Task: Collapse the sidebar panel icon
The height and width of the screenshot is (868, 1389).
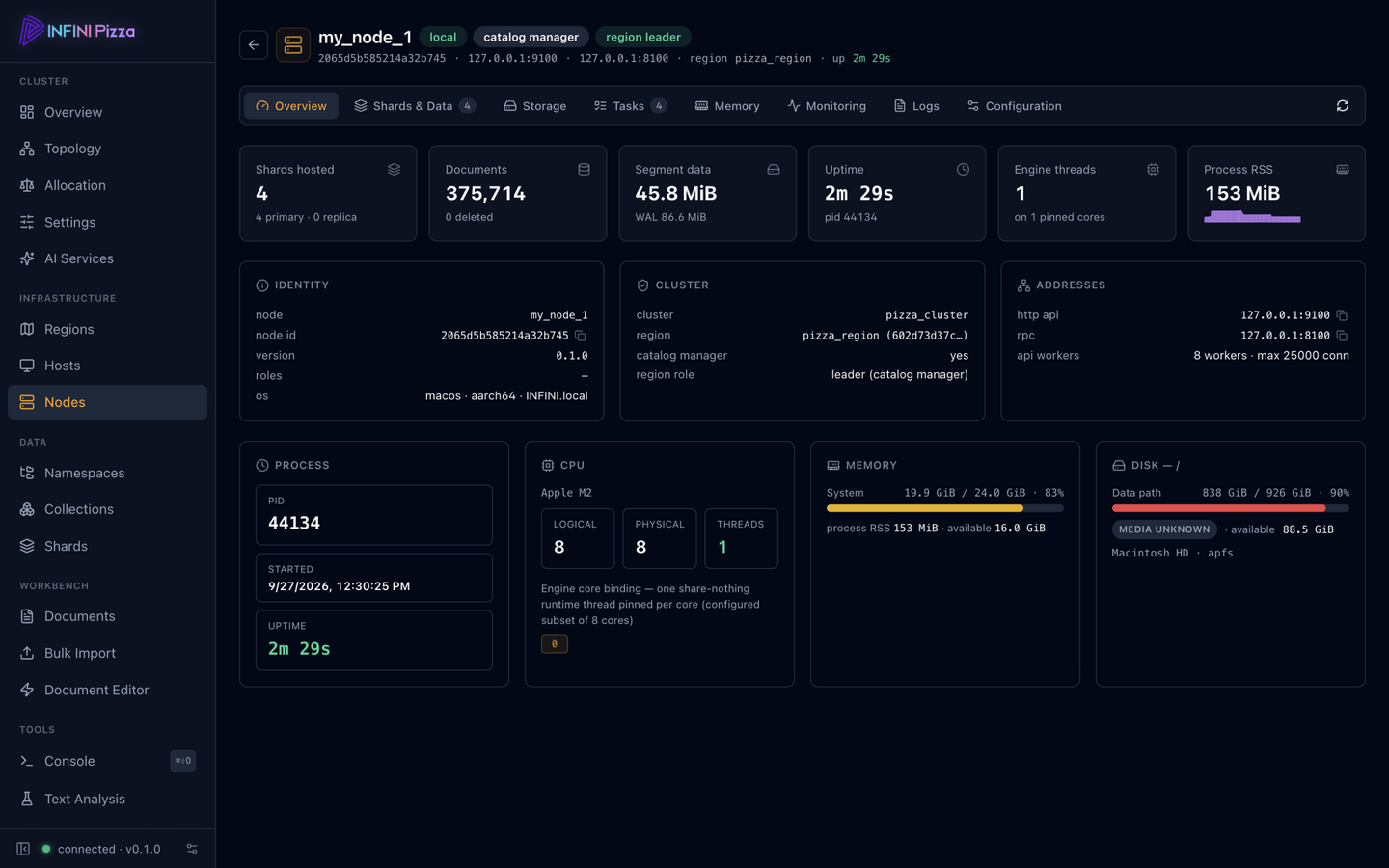Action: [23, 849]
